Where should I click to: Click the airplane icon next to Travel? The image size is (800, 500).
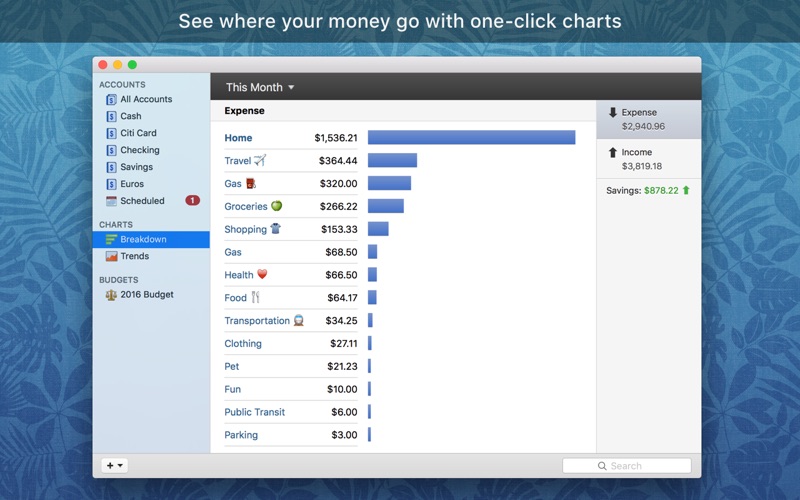tap(260, 160)
